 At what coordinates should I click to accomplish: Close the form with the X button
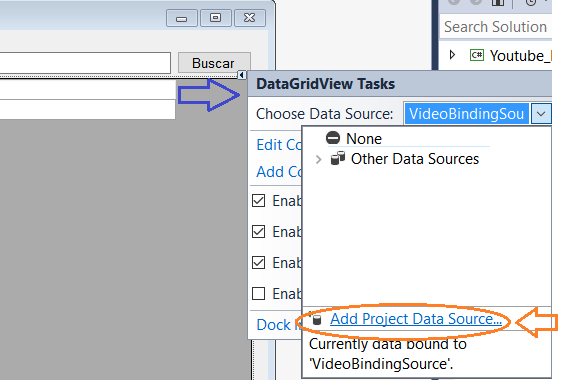pos(250,18)
